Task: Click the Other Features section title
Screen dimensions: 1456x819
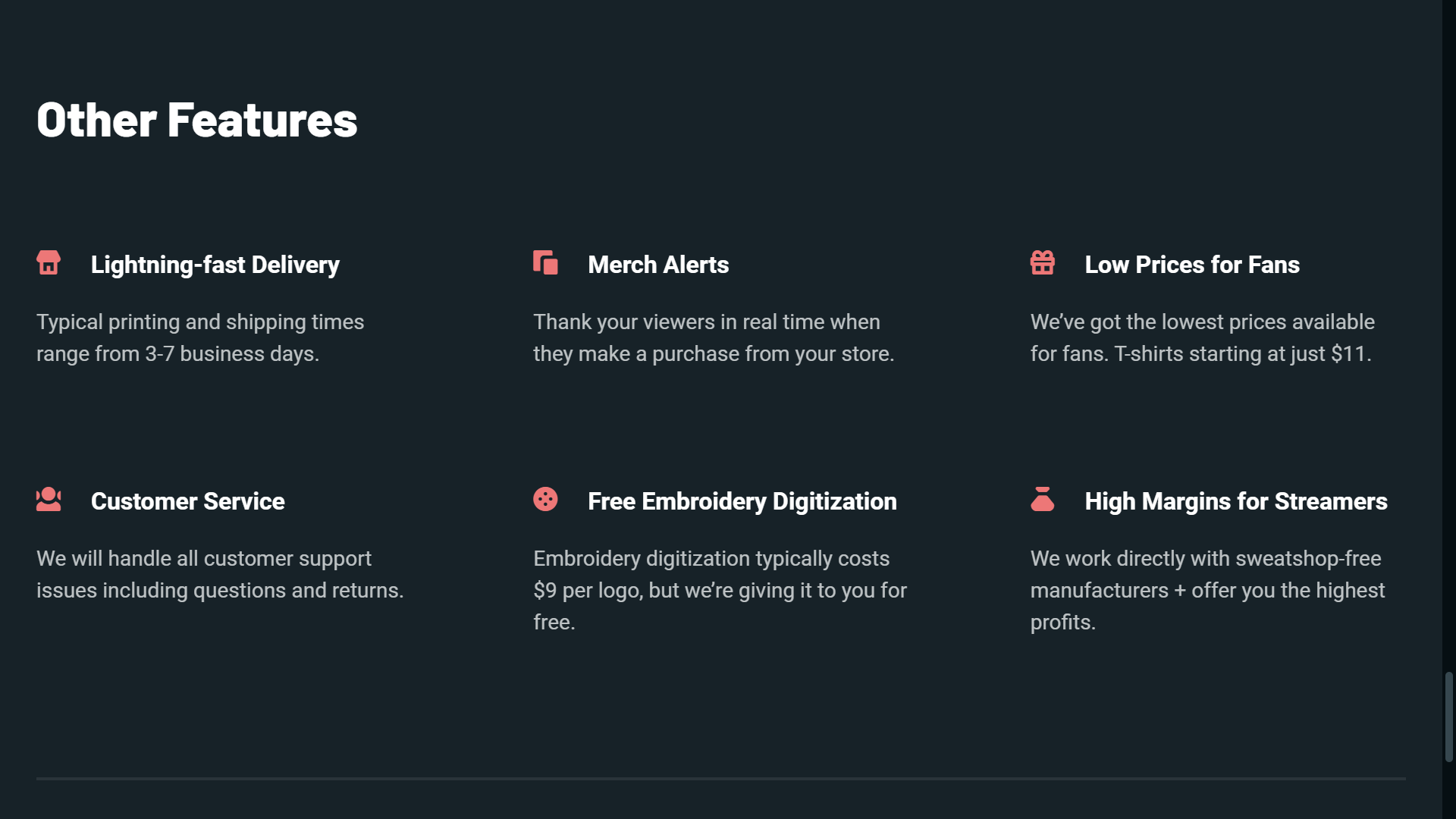Action: click(197, 120)
